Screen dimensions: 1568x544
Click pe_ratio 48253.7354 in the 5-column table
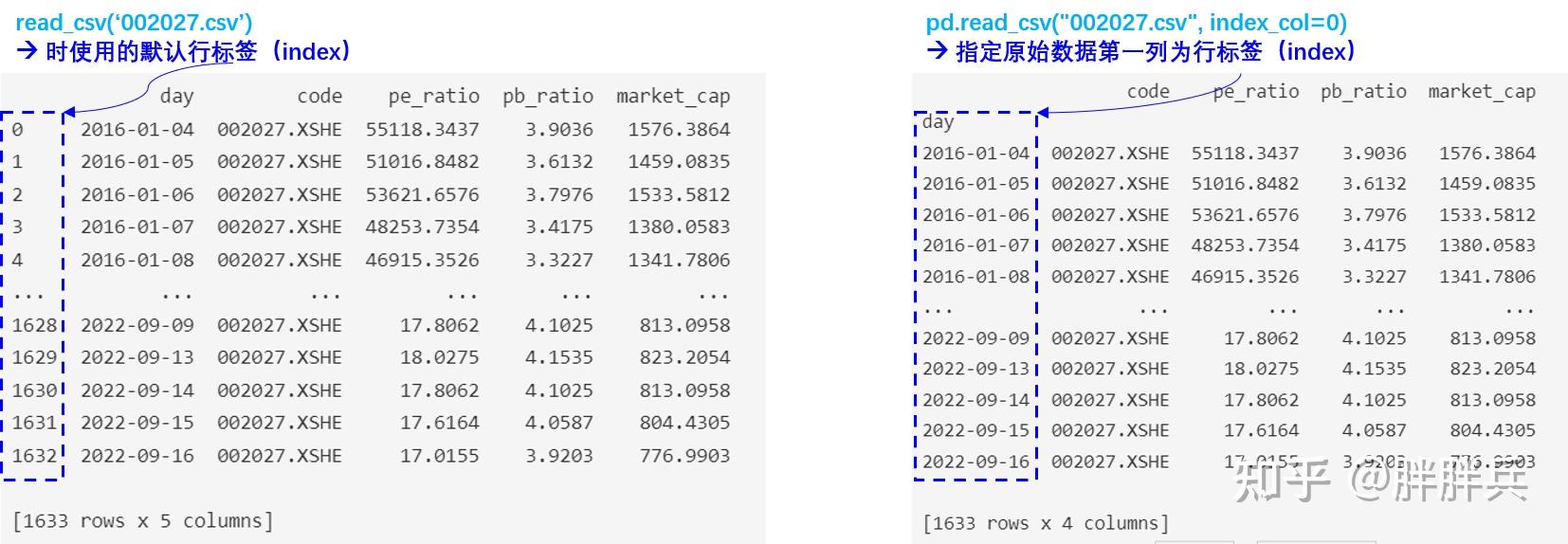tap(423, 227)
